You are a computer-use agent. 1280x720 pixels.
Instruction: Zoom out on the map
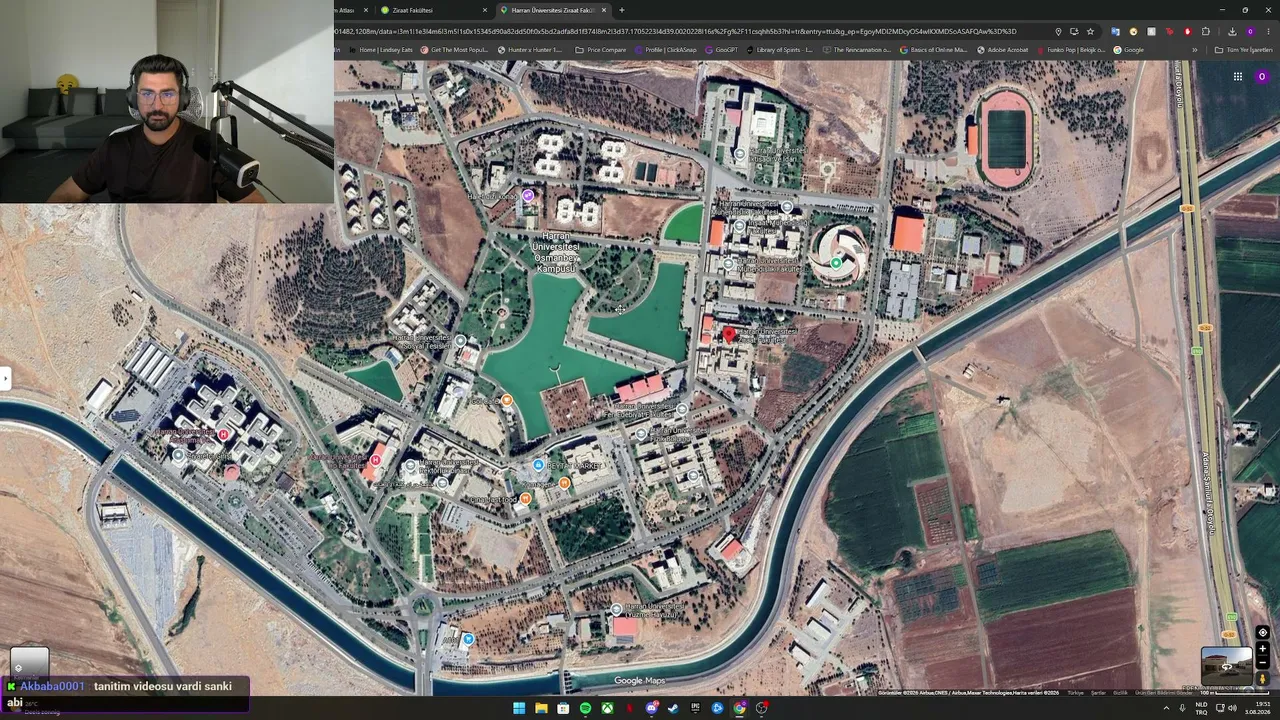point(1262,662)
